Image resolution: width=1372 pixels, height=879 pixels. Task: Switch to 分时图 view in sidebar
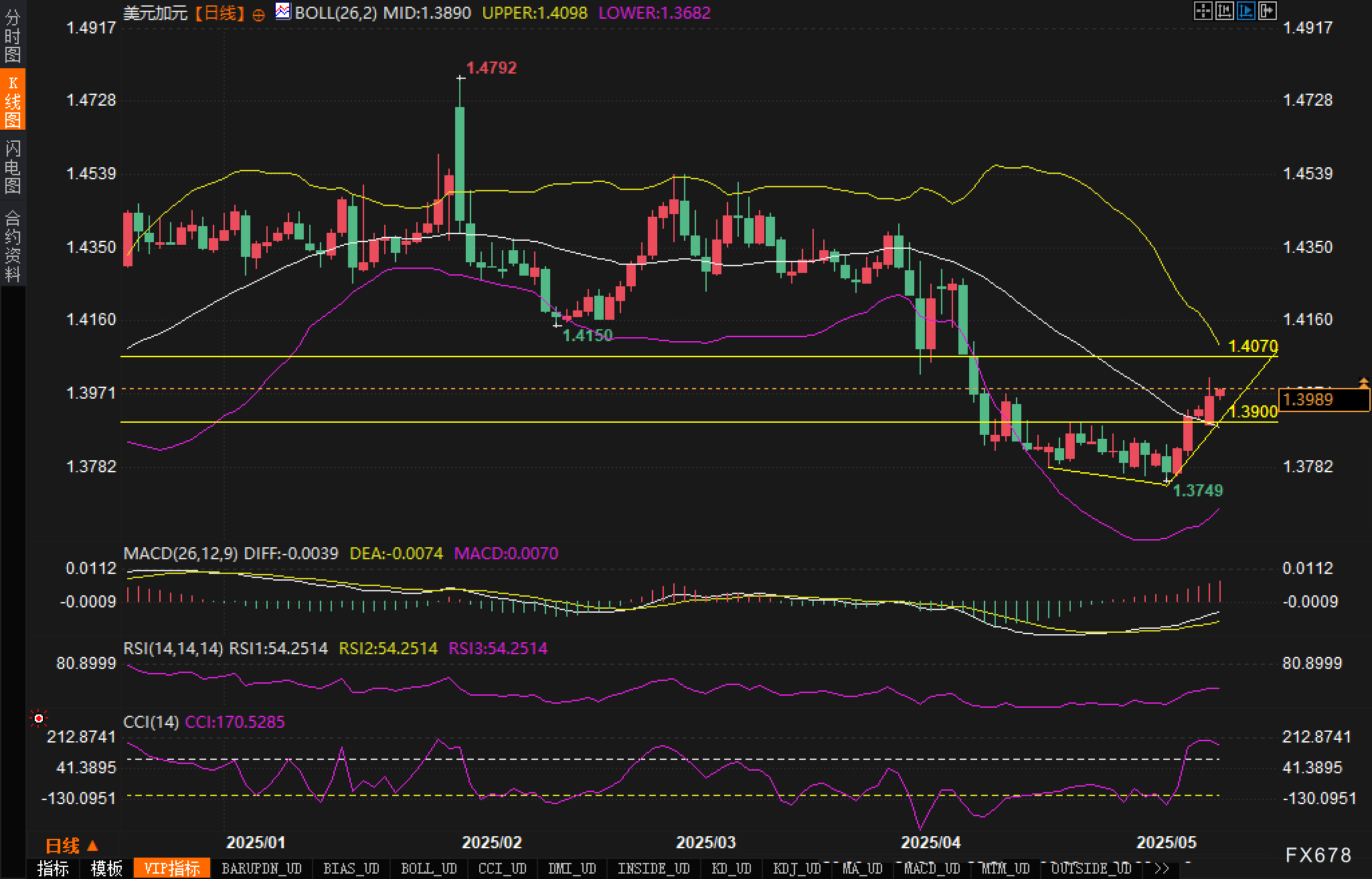tap(13, 36)
